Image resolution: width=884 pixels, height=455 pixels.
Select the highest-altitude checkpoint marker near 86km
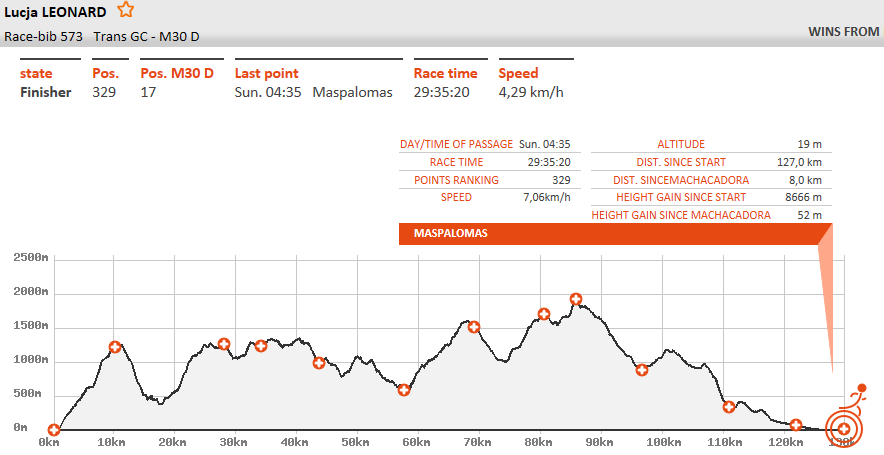point(575,299)
